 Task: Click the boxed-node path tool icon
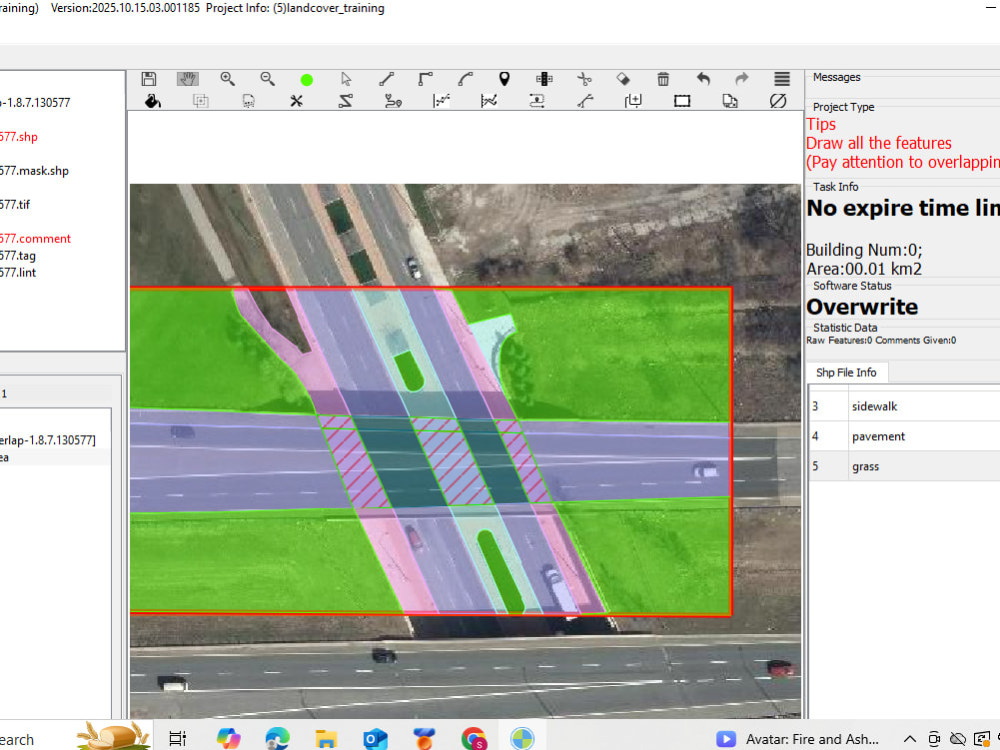[537, 101]
